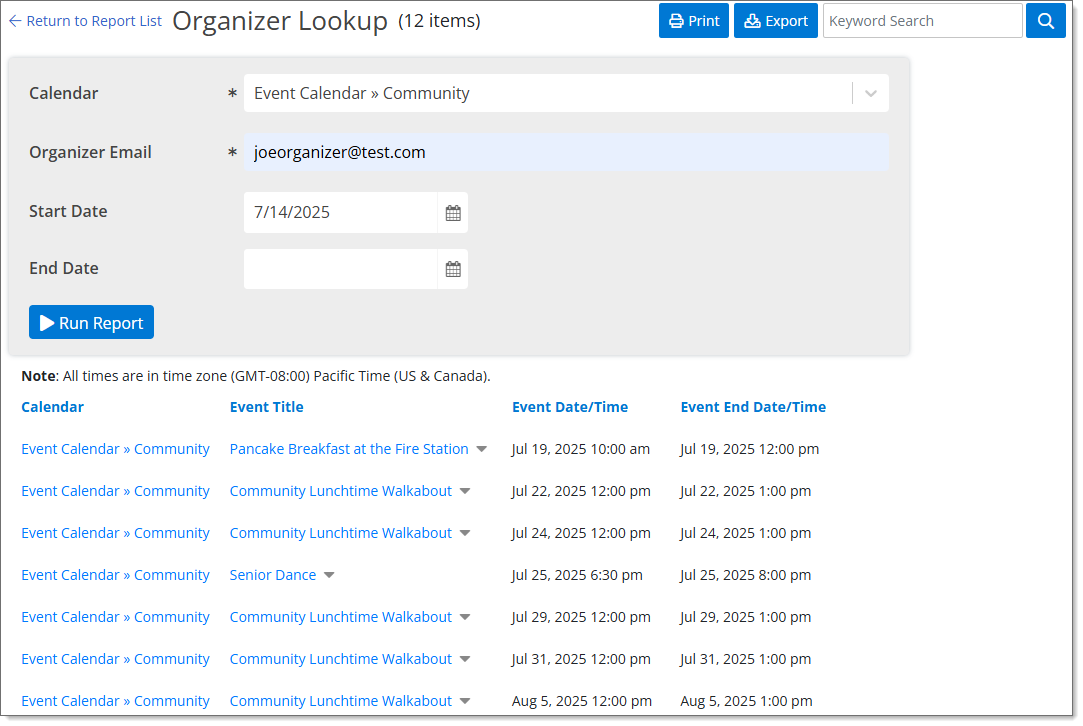Sort by the Event End Date/Time header
The image size is (1083, 726).
point(752,407)
